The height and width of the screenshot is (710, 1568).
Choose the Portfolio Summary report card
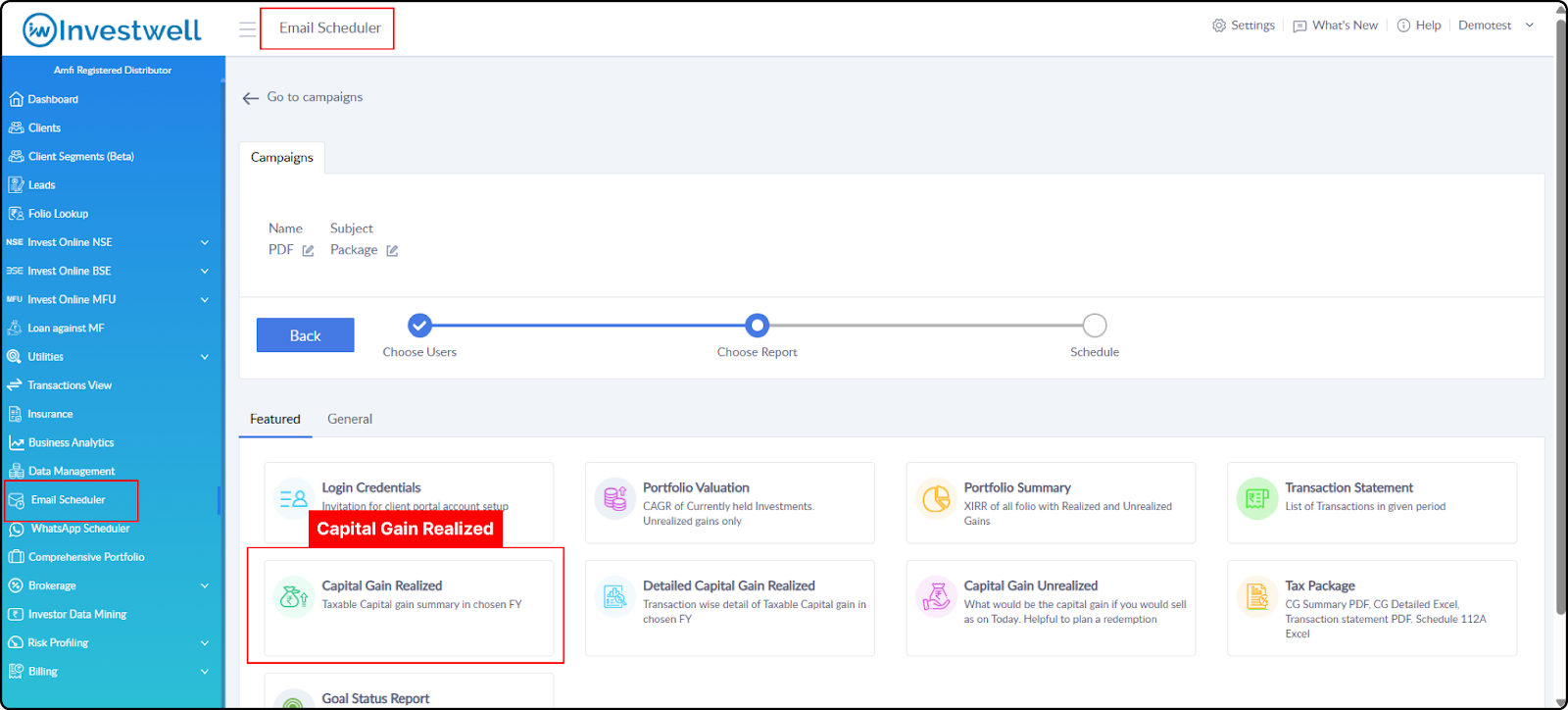point(1051,503)
